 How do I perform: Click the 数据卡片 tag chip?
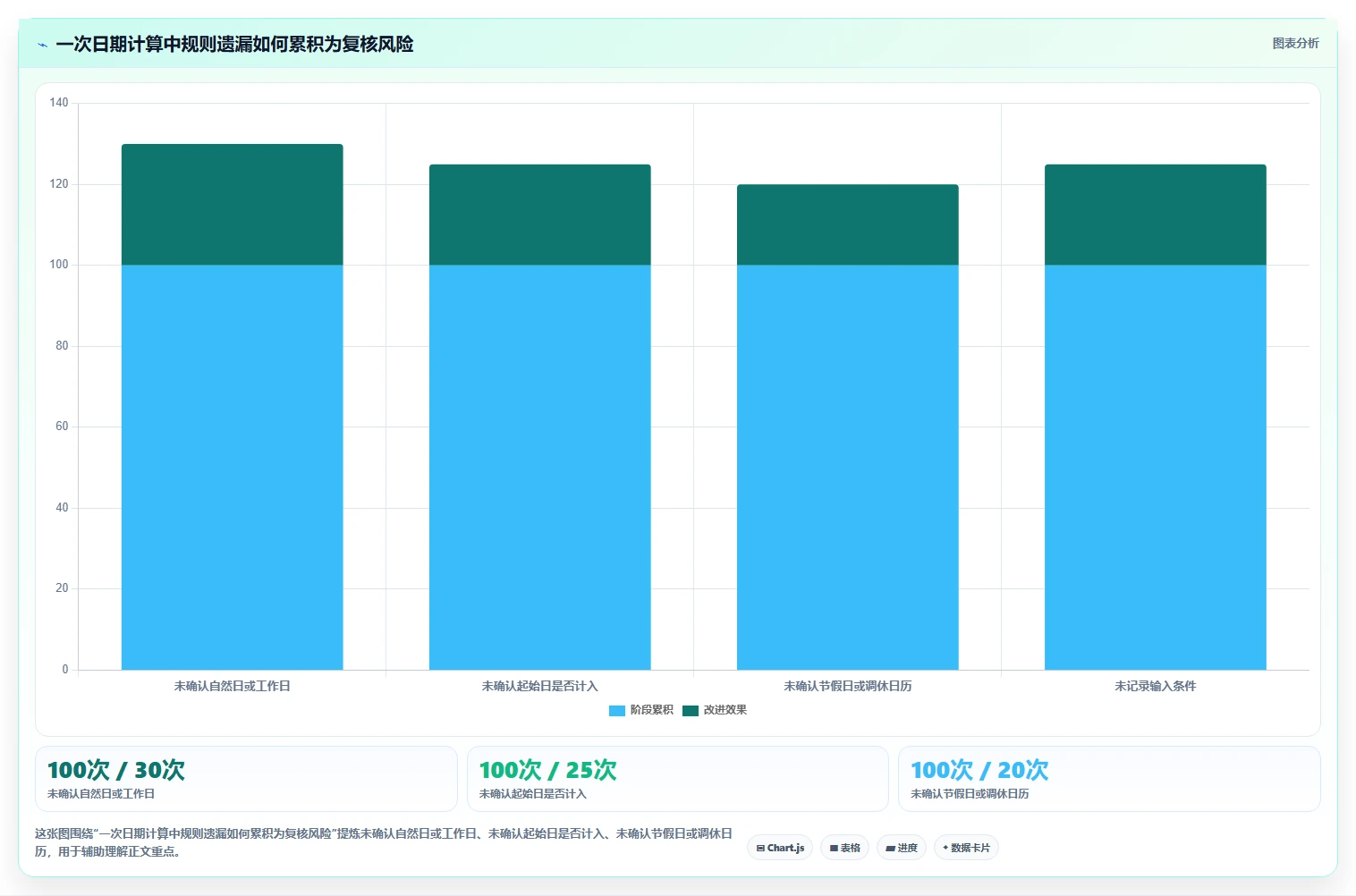[966, 848]
